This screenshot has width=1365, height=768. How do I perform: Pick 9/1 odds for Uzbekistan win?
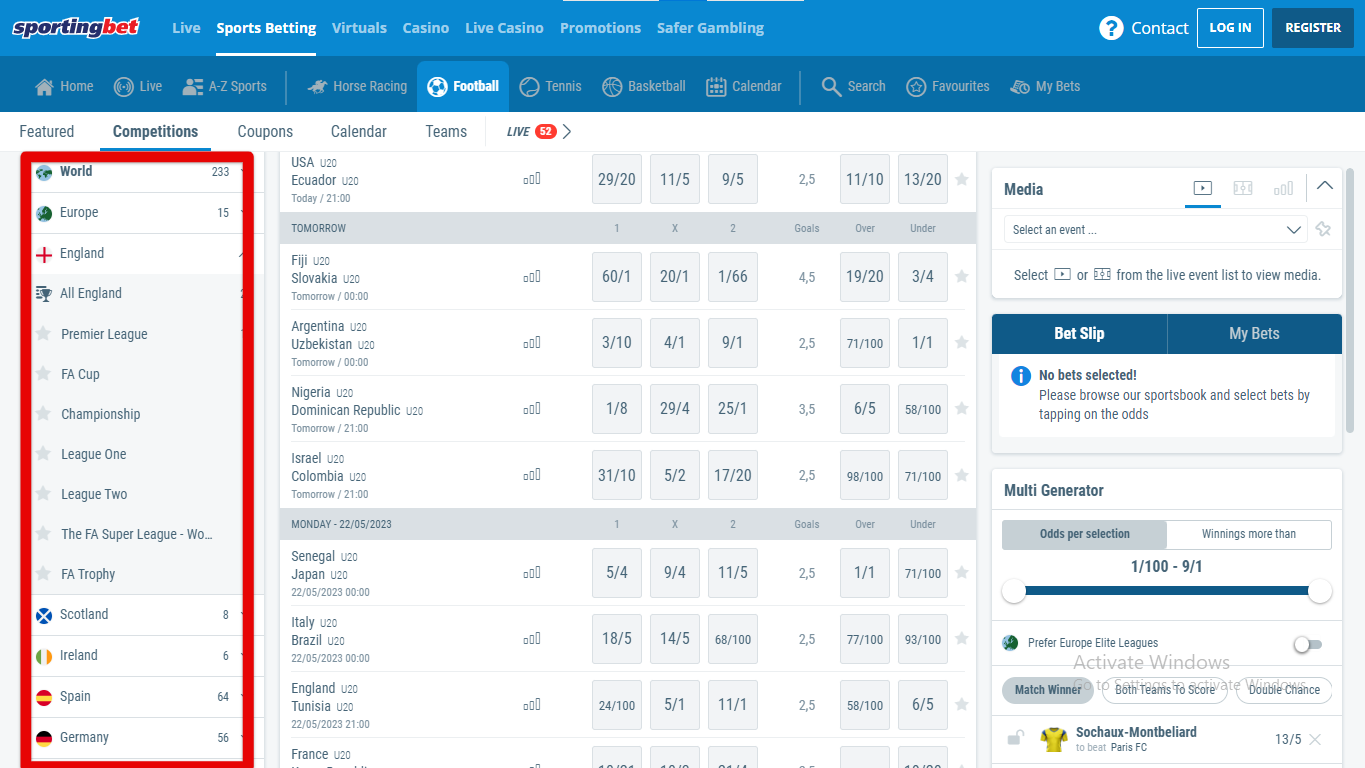tap(733, 343)
